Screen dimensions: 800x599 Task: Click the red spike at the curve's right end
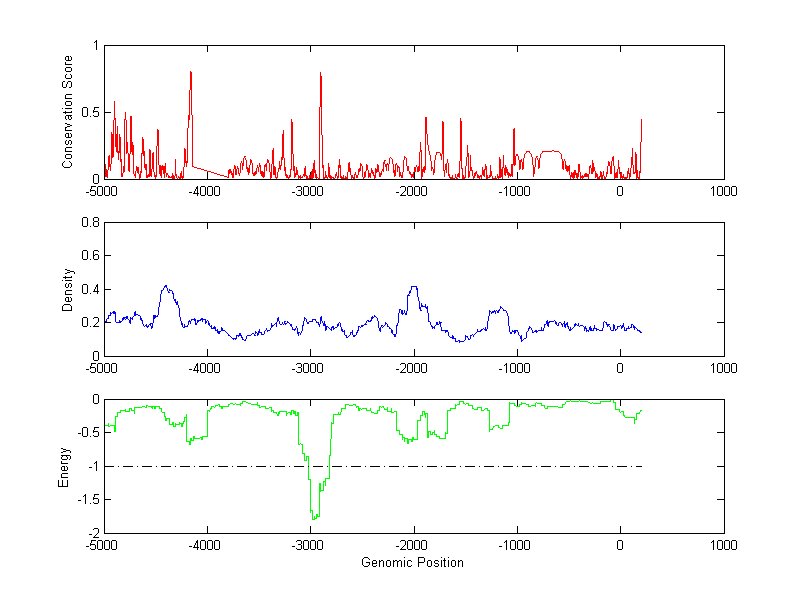click(641, 122)
